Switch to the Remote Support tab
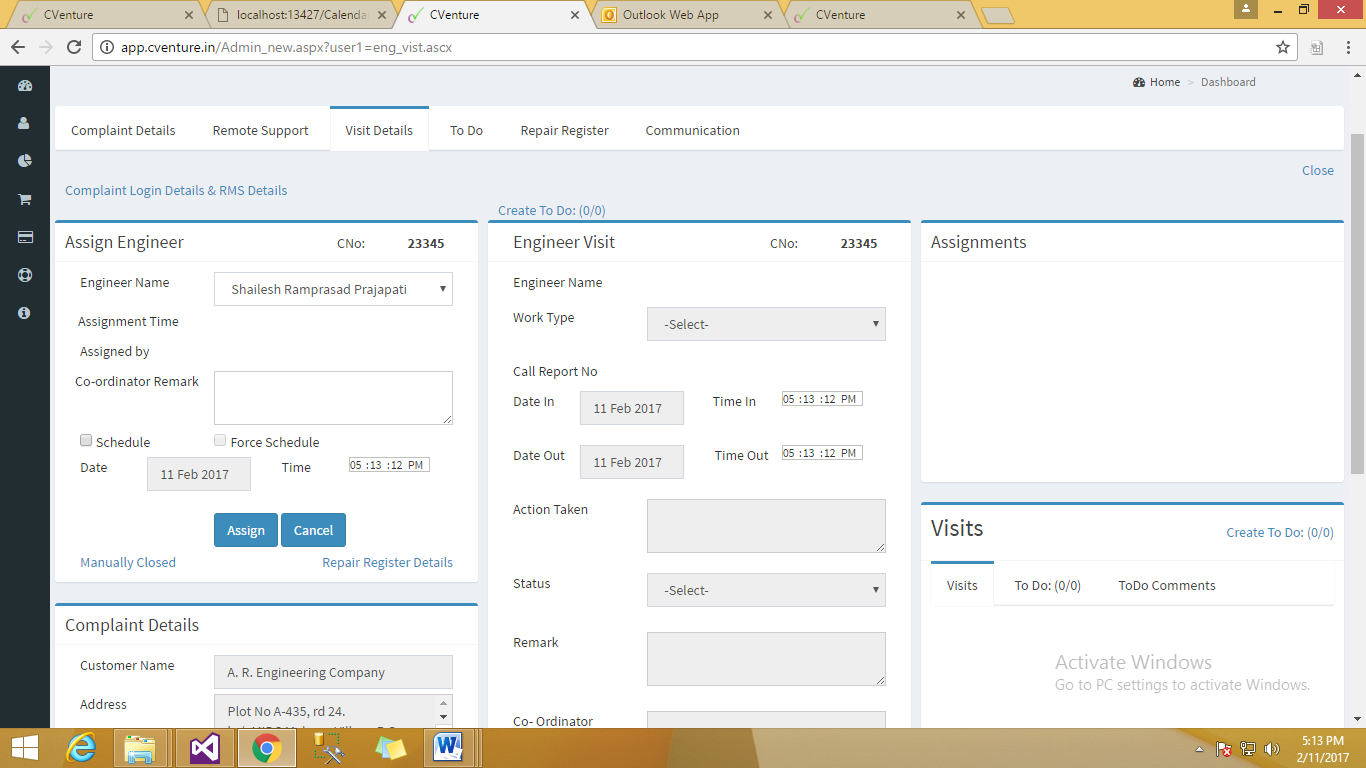Screen dimensions: 1366x768 [x=260, y=130]
